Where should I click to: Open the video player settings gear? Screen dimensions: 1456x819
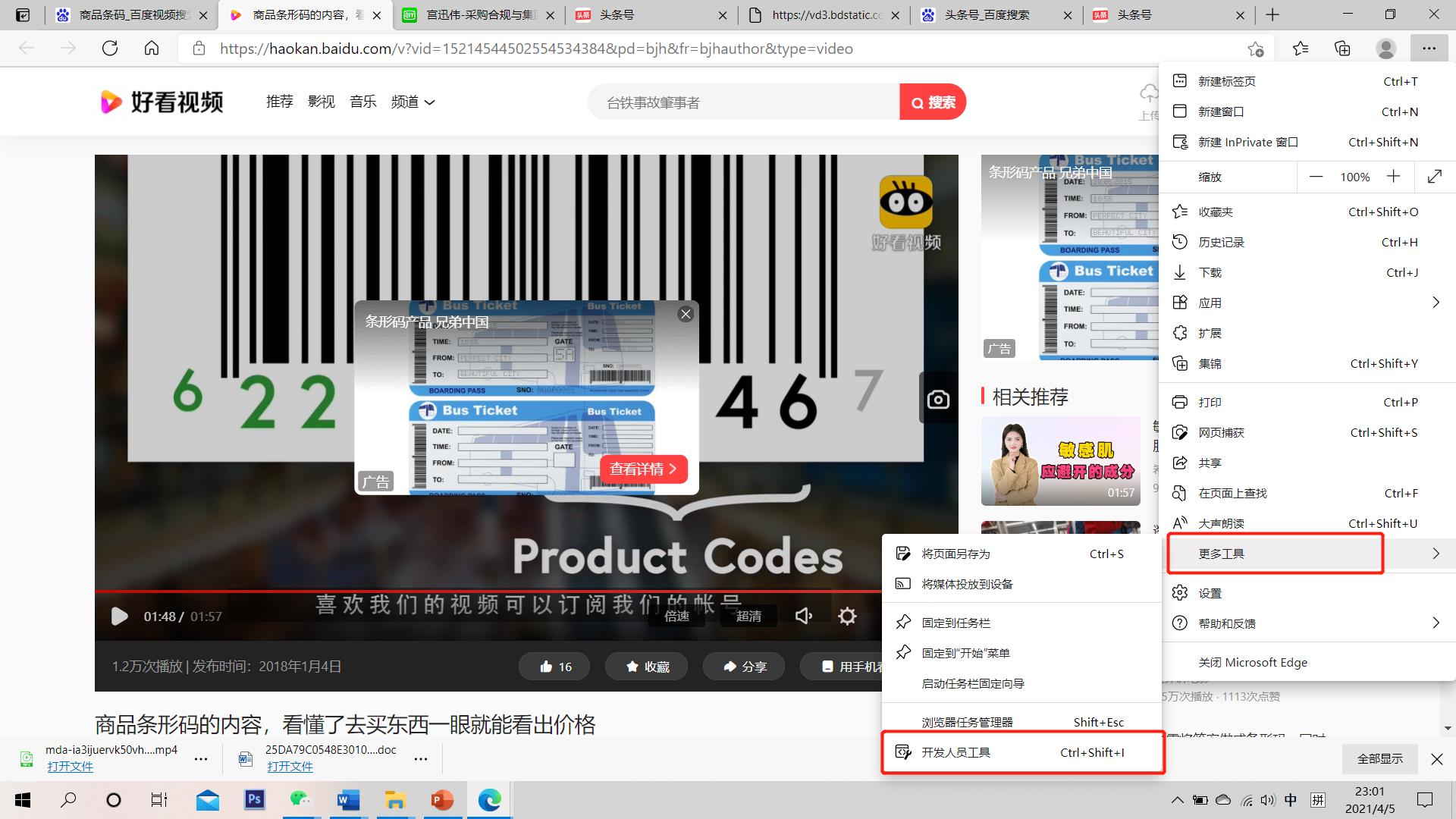(847, 616)
